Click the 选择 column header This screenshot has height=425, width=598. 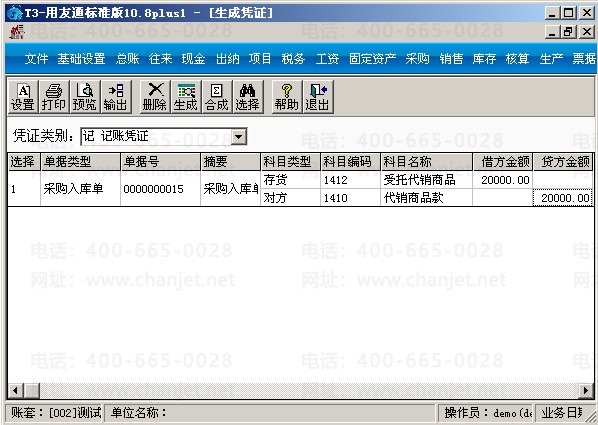pos(24,162)
